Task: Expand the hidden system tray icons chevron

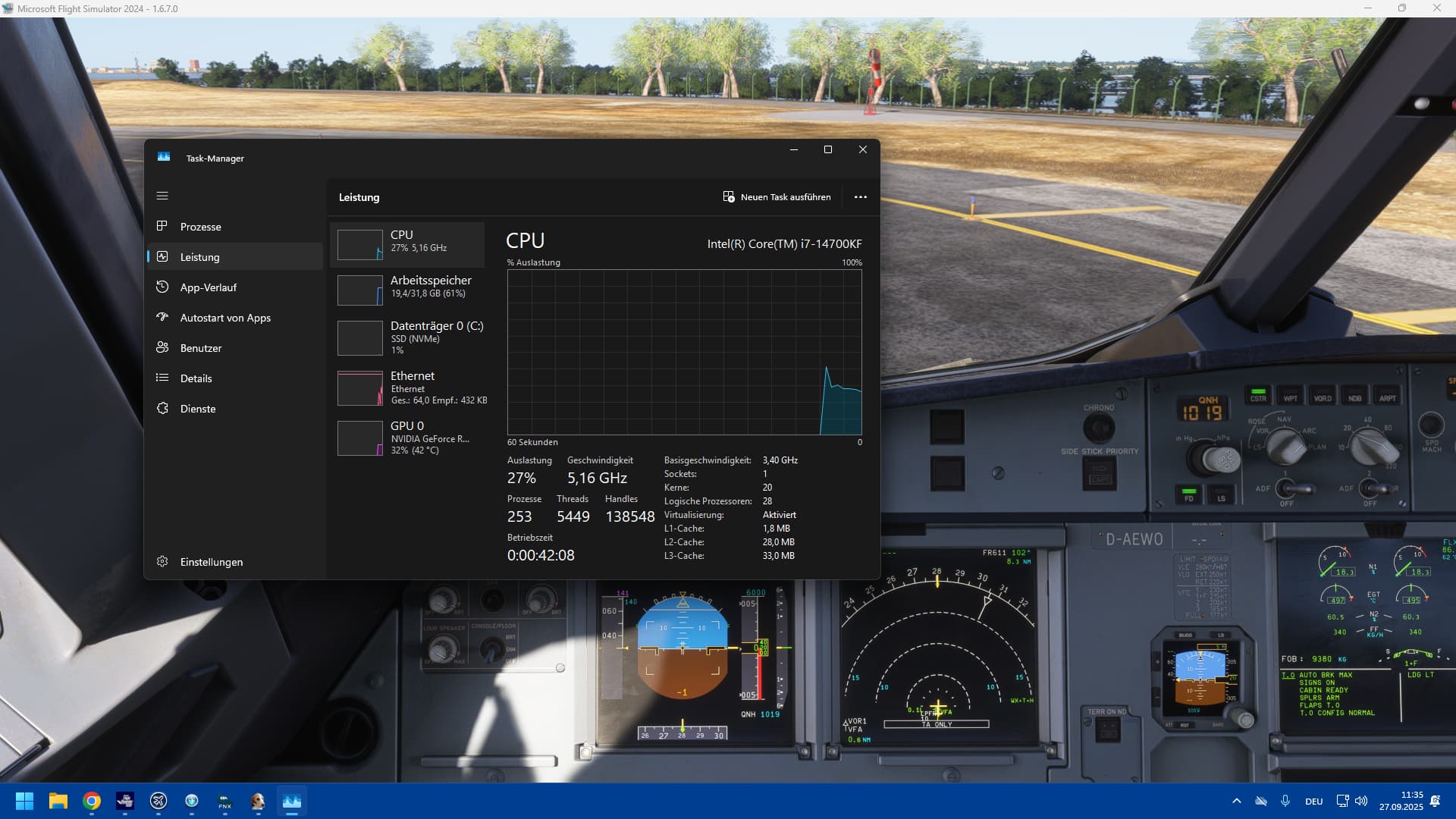Action: 1237,801
